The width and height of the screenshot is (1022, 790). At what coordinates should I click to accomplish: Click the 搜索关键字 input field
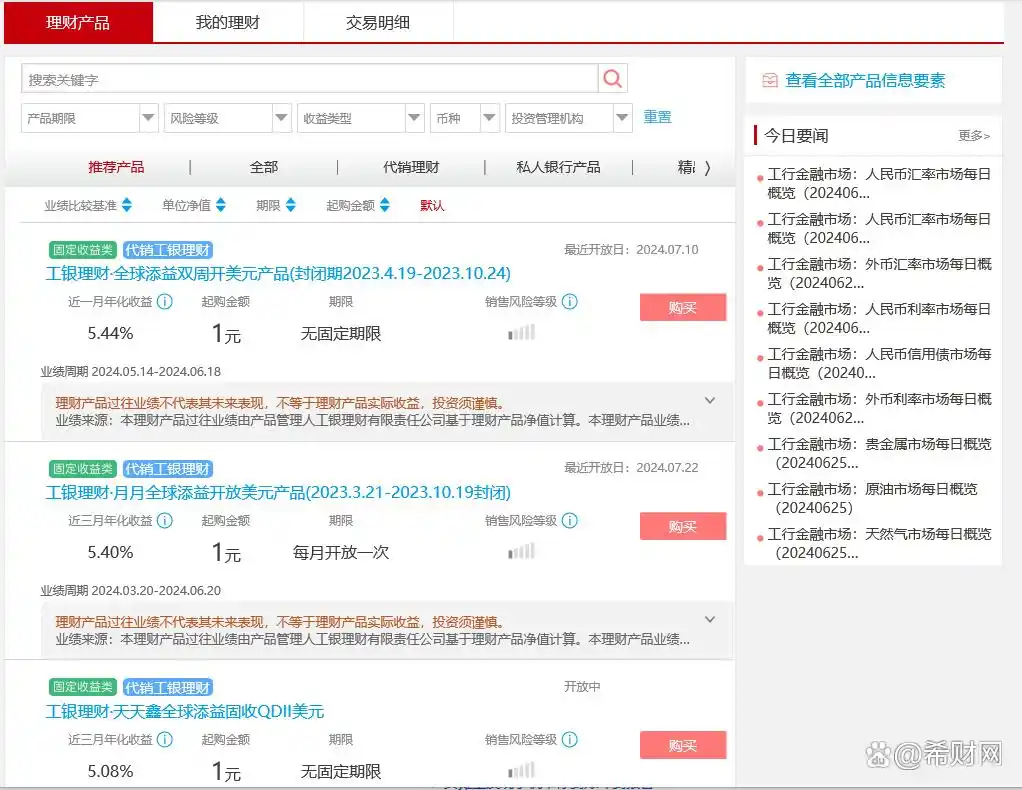pos(309,79)
